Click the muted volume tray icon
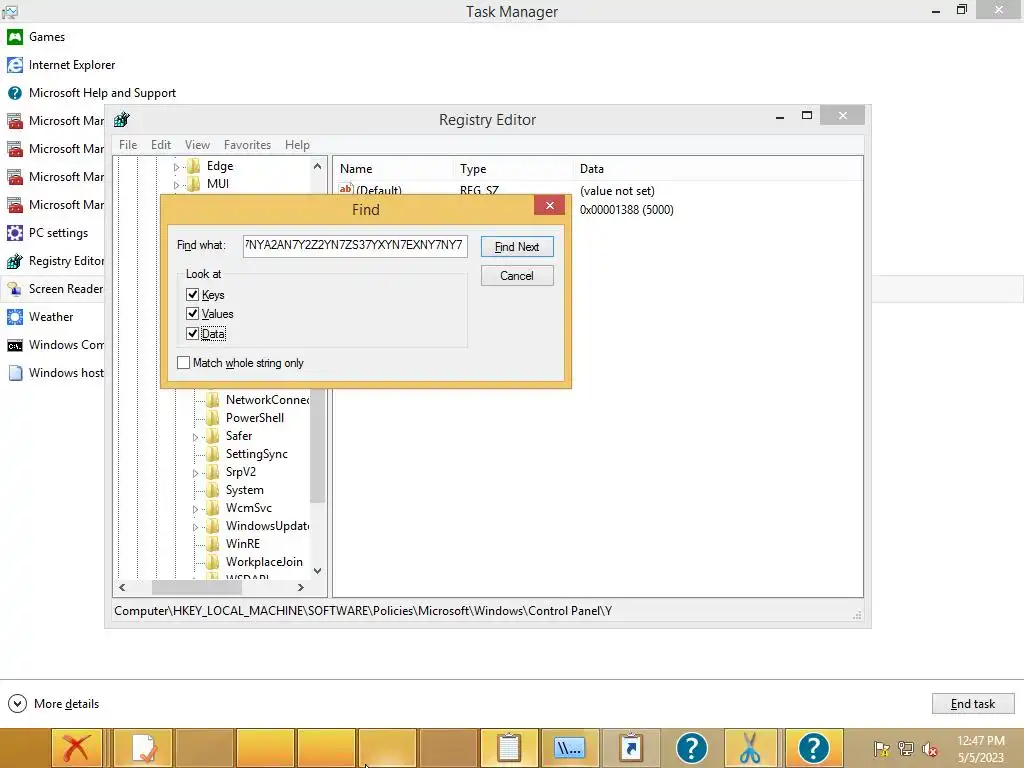Screen dimensions: 1024x768 (929, 748)
